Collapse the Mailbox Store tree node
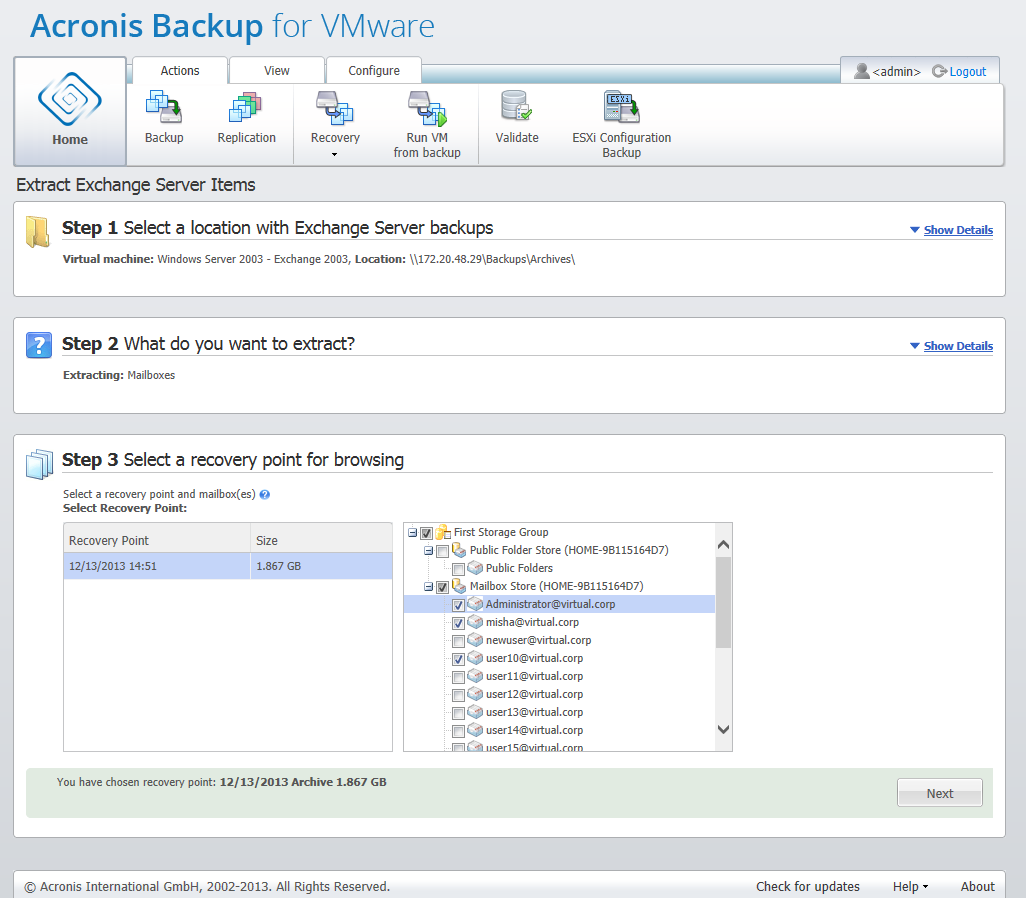Image resolution: width=1026 pixels, height=898 pixels. pos(428,587)
